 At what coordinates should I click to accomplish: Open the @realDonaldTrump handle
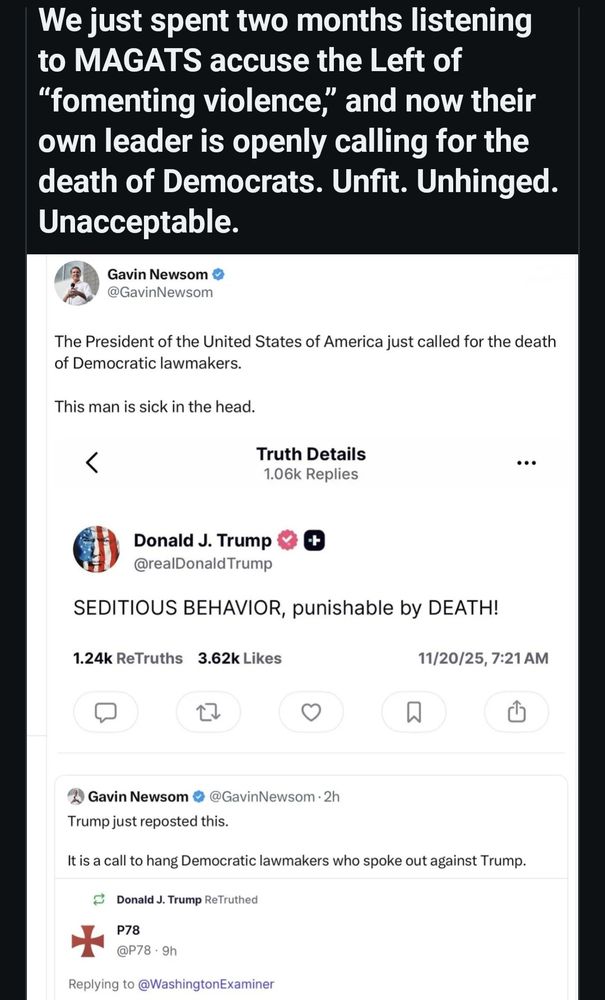pos(203,563)
